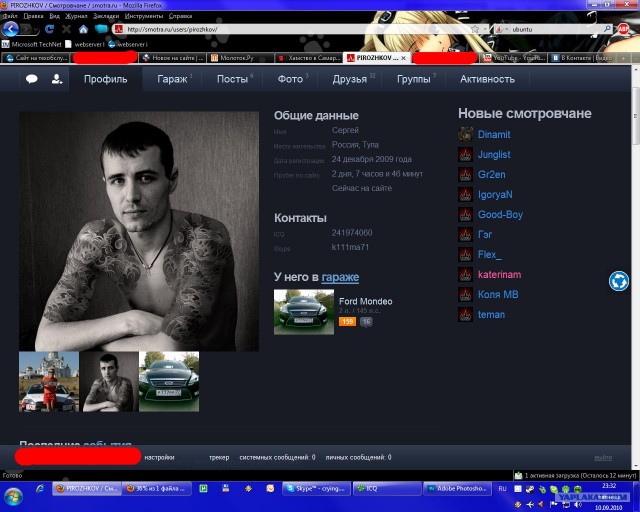Go back with the browser Back arrow
The image size is (640, 512).
[x=10, y=29]
